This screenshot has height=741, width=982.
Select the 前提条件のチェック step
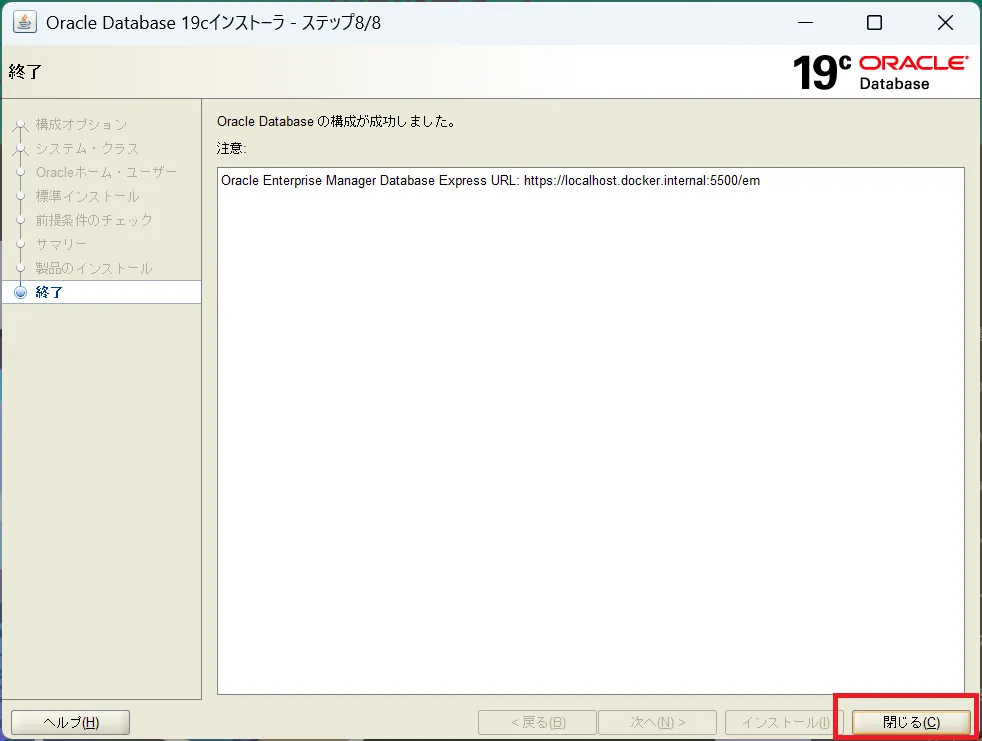click(94, 220)
